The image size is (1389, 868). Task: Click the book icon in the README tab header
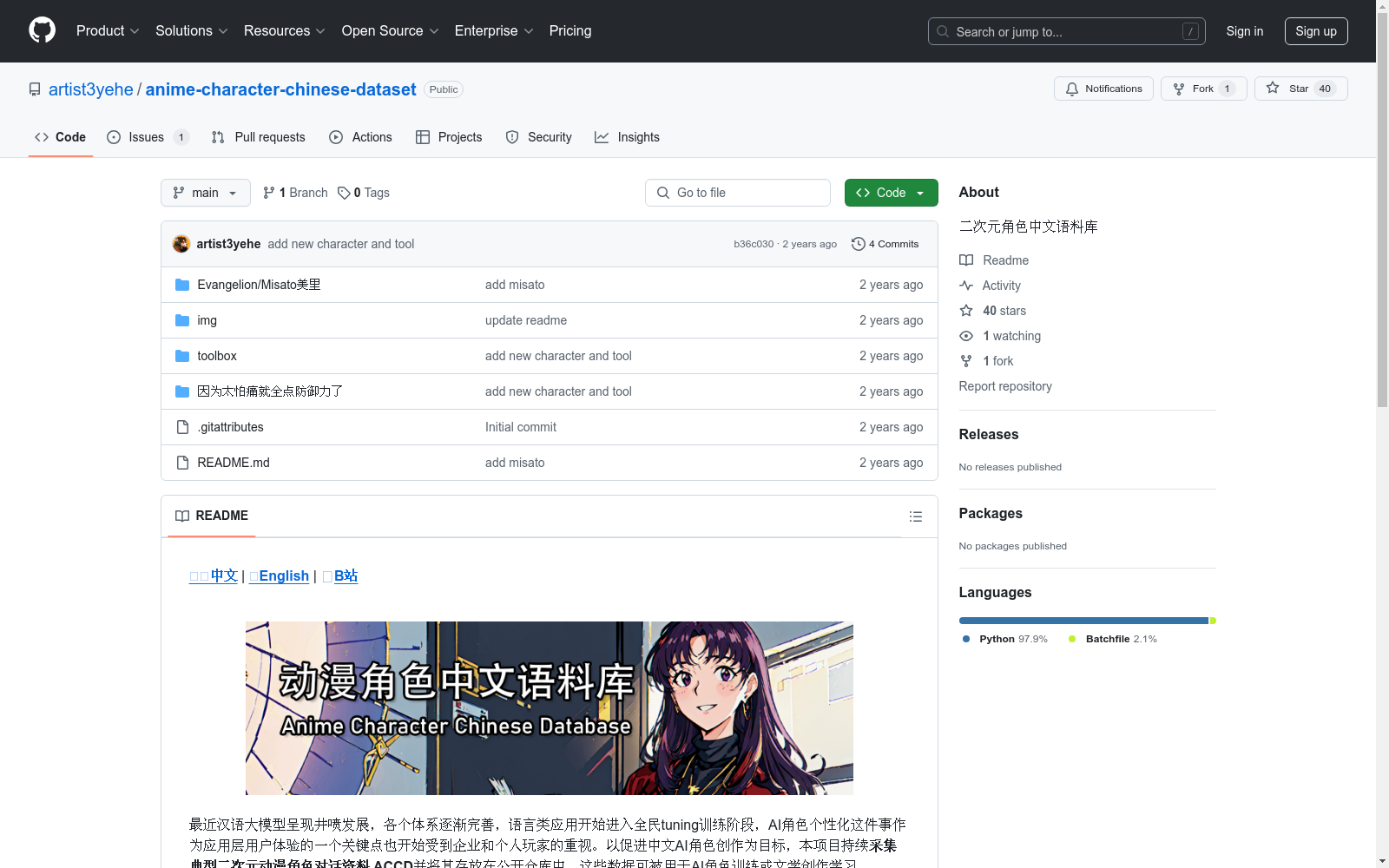click(x=182, y=516)
